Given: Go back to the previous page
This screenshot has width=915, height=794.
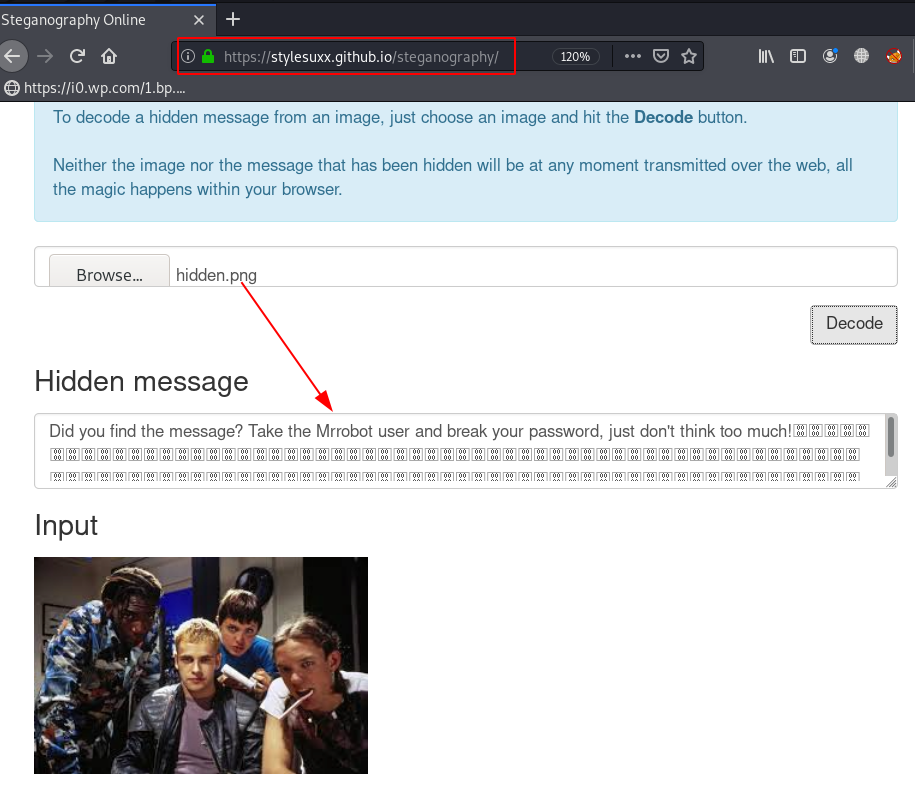Looking at the screenshot, I should point(12,57).
